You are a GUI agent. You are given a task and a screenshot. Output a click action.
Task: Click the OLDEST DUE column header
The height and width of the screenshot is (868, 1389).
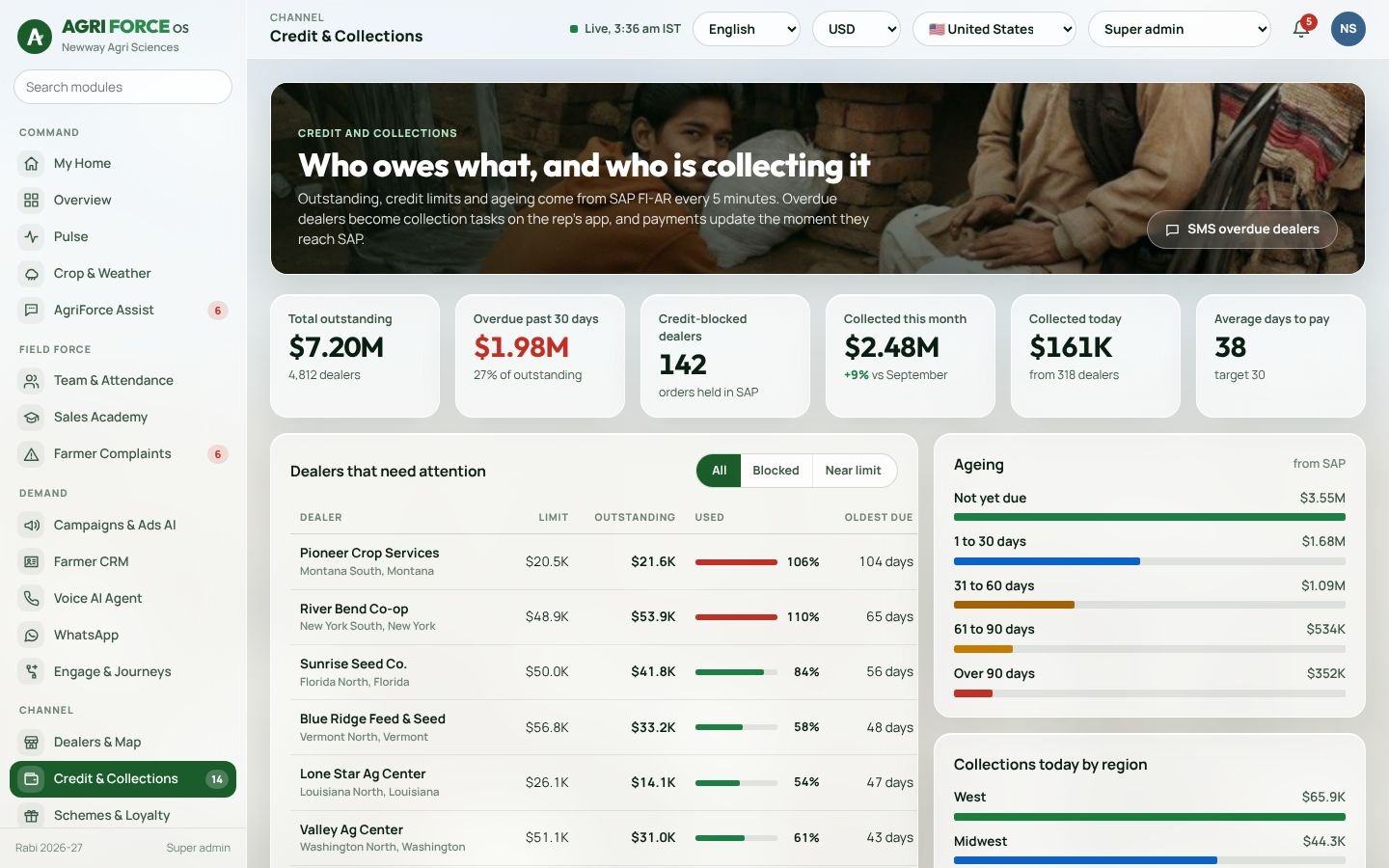[879, 518]
